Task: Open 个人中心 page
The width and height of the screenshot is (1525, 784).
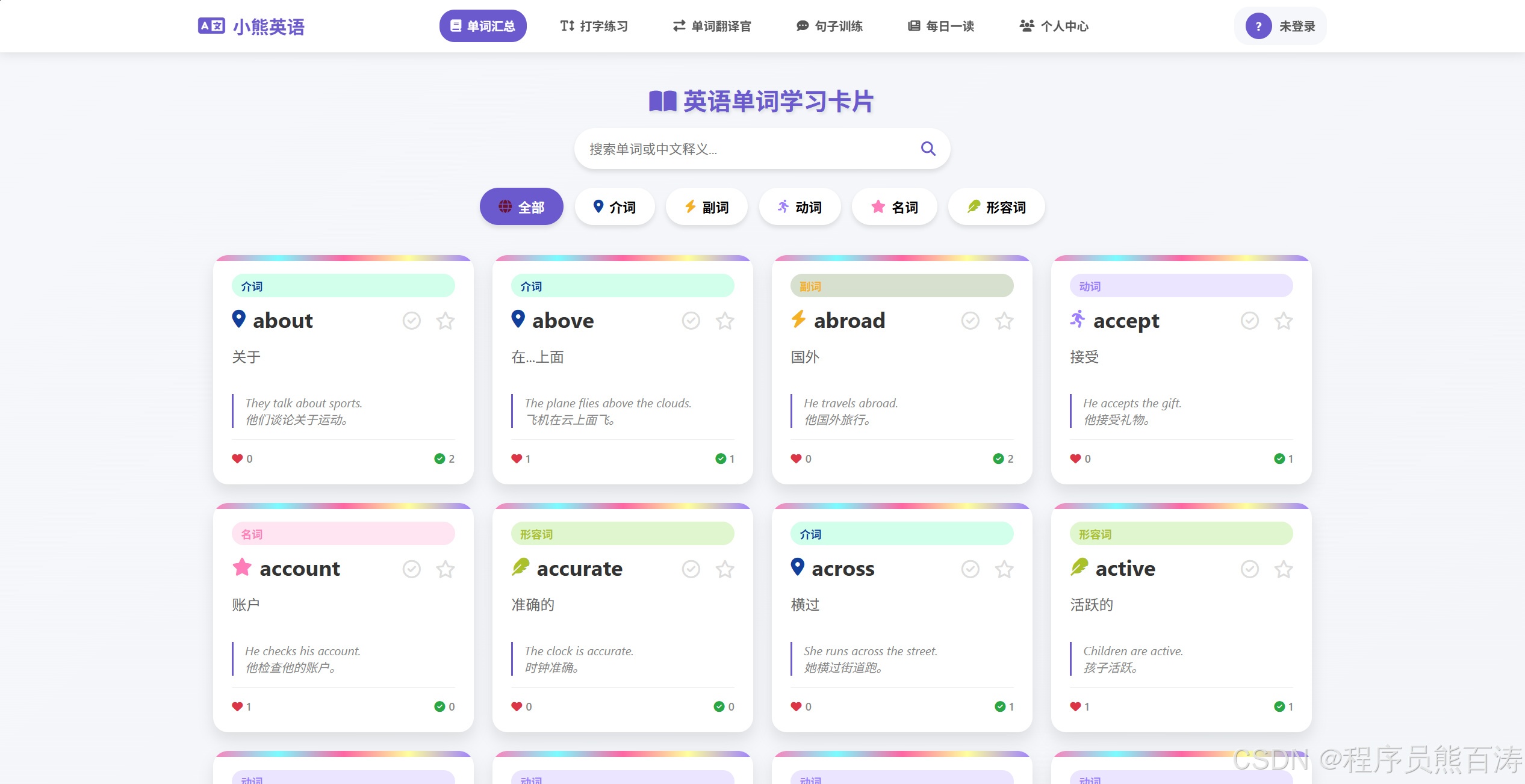Action: coord(1054,26)
